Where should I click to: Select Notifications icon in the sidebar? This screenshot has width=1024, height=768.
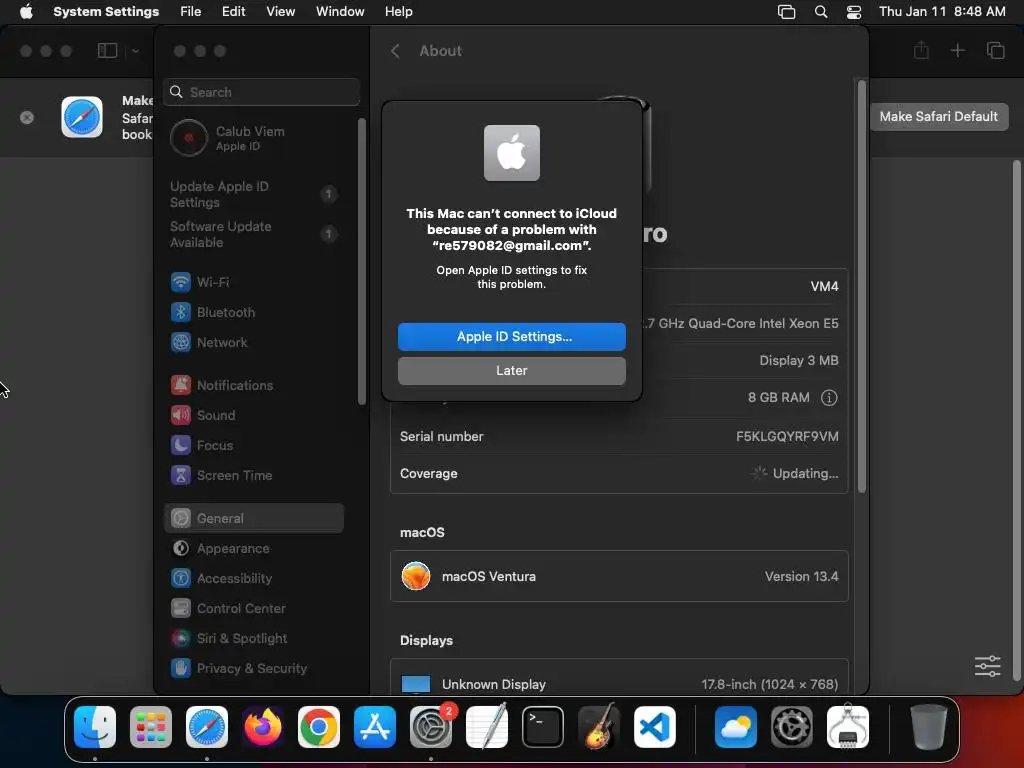pyautogui.click(x=181, y=385)
